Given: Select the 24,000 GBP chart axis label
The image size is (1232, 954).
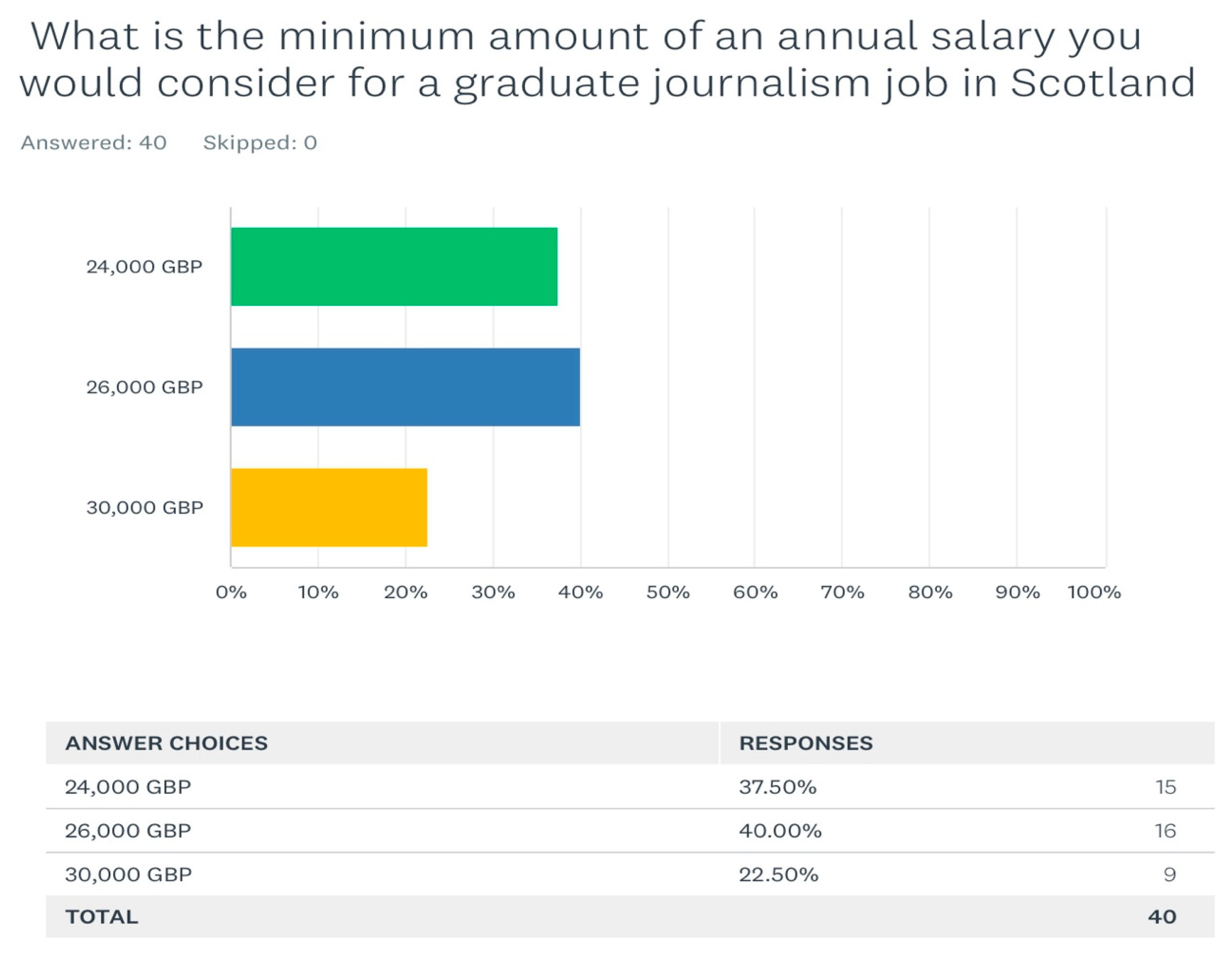Looking at the screenshot, I should (x=145, y=266).
